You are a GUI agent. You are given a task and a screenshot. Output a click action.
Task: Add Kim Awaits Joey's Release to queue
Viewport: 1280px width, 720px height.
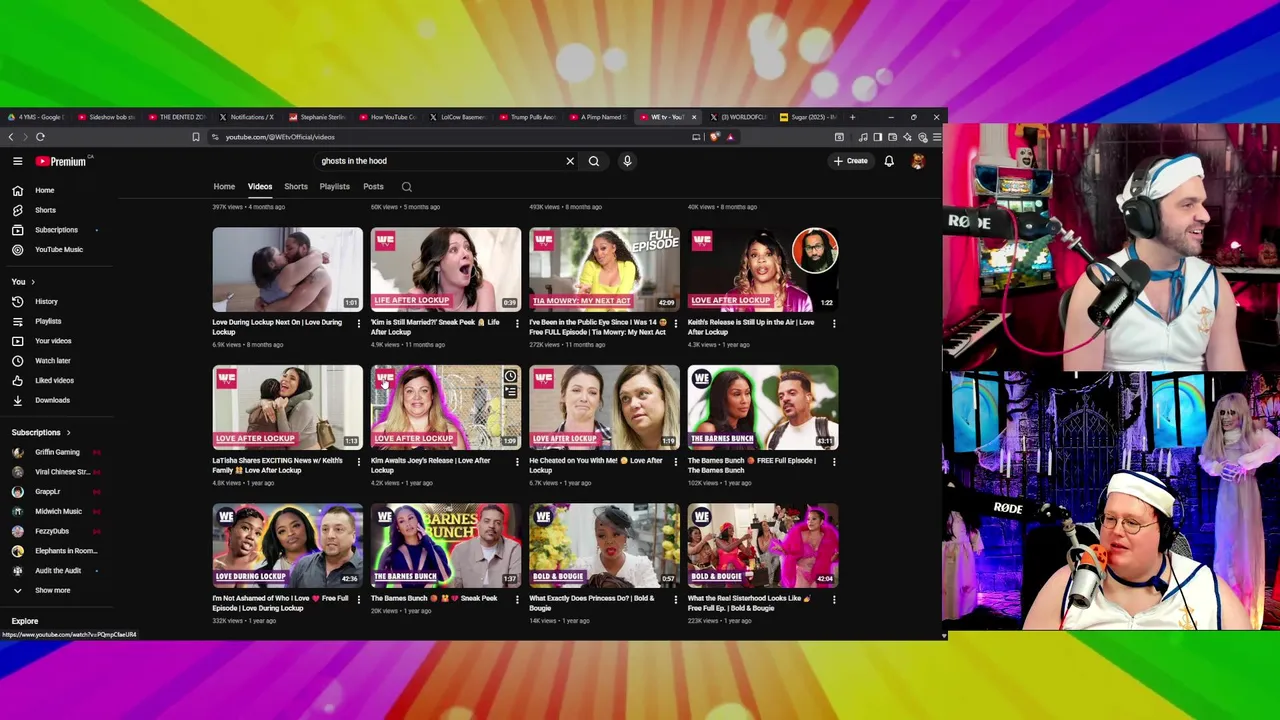pyautogui.click(x=510, y=392)
